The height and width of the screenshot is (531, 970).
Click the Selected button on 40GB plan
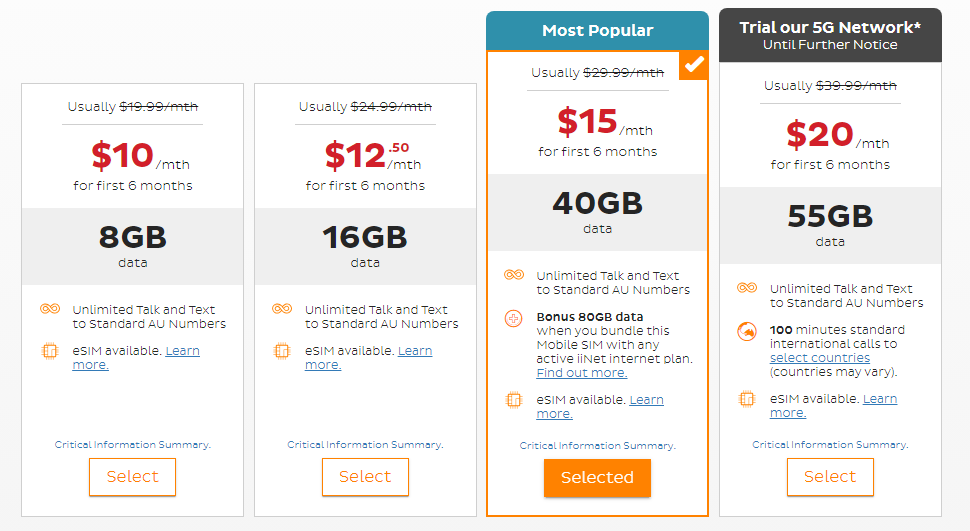click(597, 478)
